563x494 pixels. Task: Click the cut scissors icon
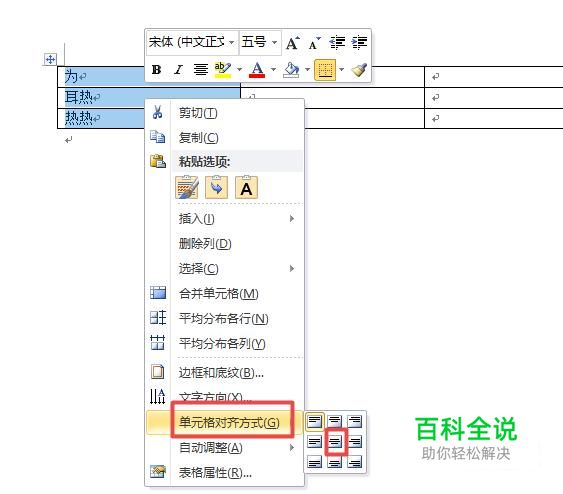coord(157,112)
